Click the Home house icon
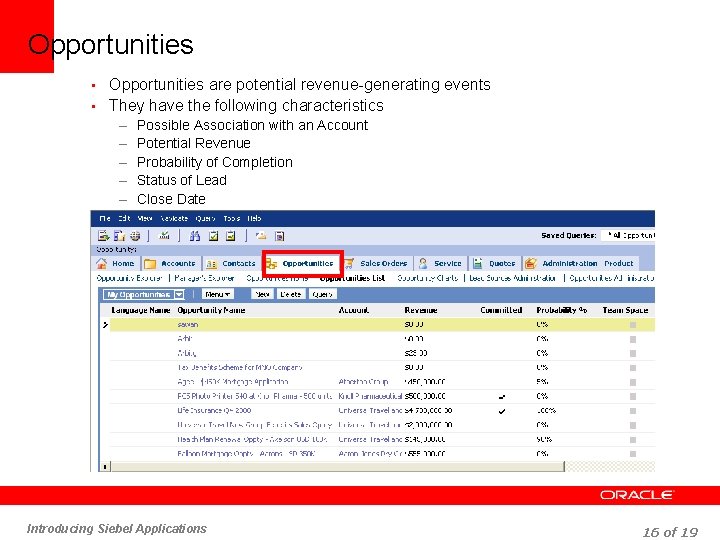720x540 pixels. (x=101, y=263)
